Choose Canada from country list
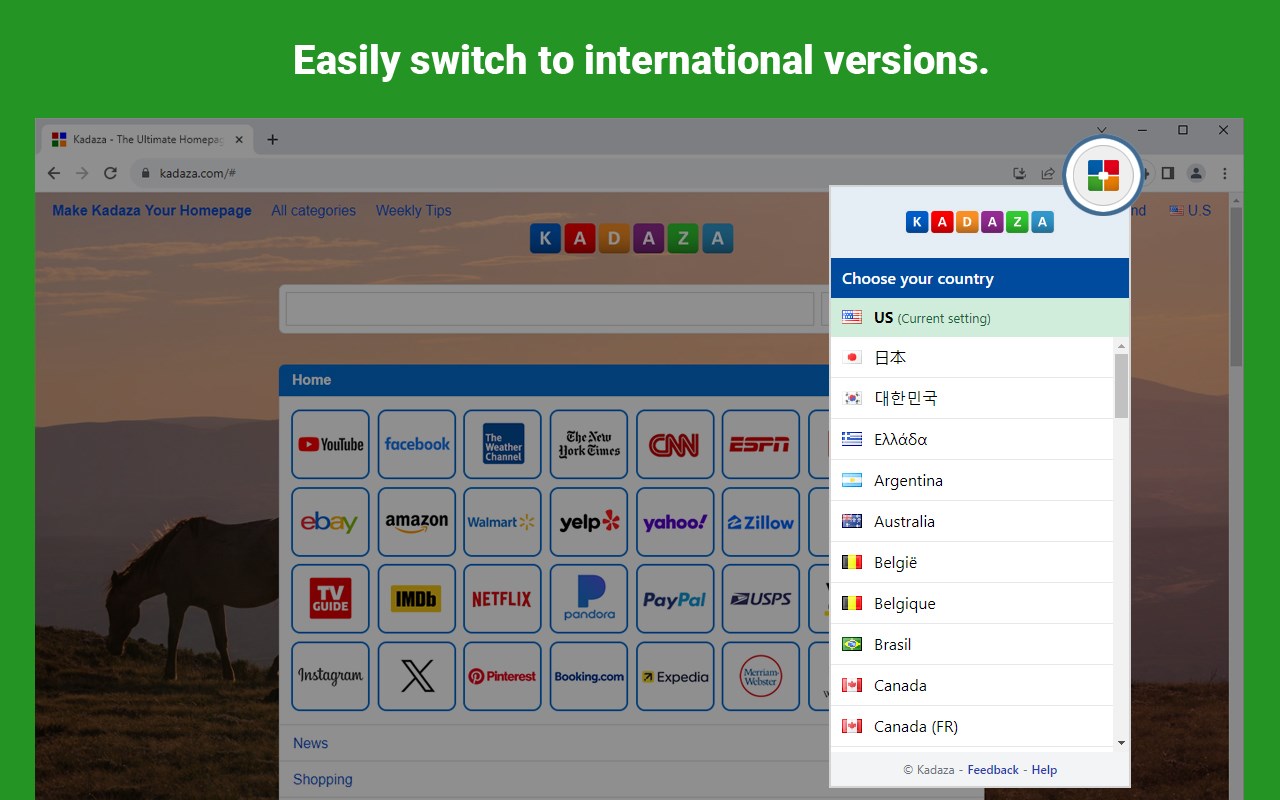Image resolution: width=1280 pixels, height=800 pixels. (971, 685)
